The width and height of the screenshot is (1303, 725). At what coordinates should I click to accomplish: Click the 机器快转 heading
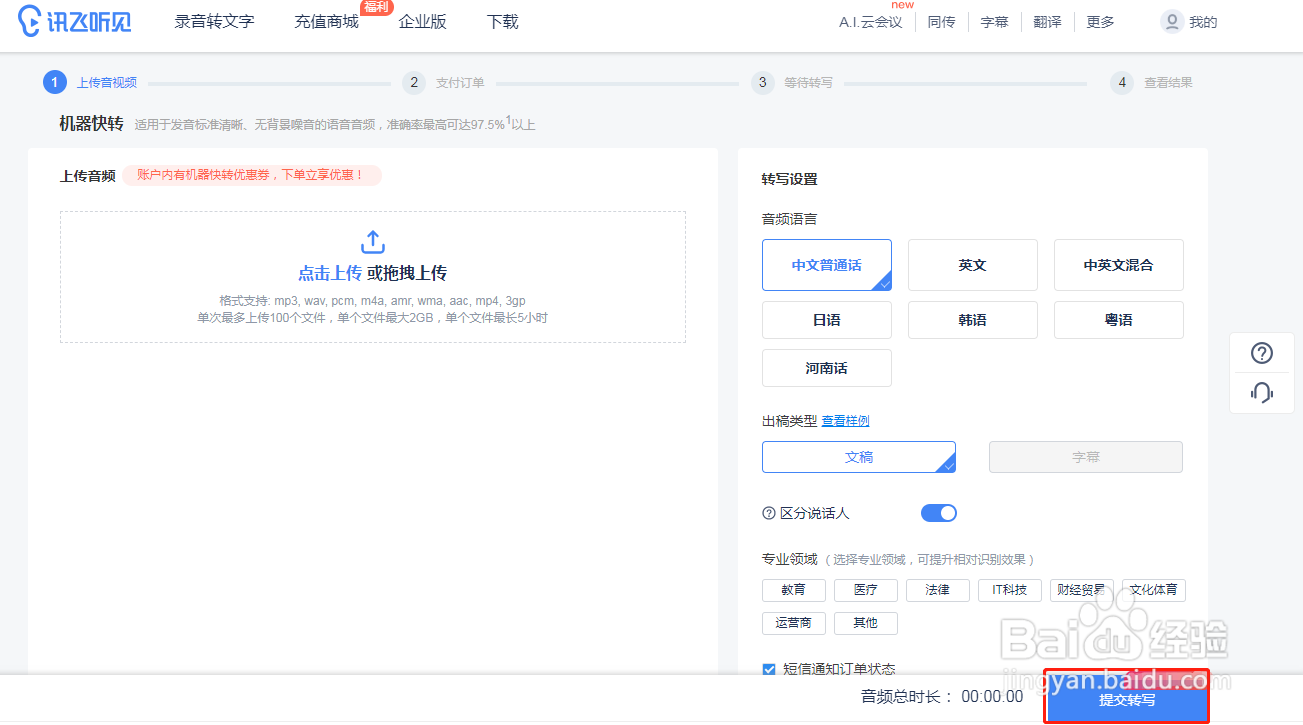(91, 124)
